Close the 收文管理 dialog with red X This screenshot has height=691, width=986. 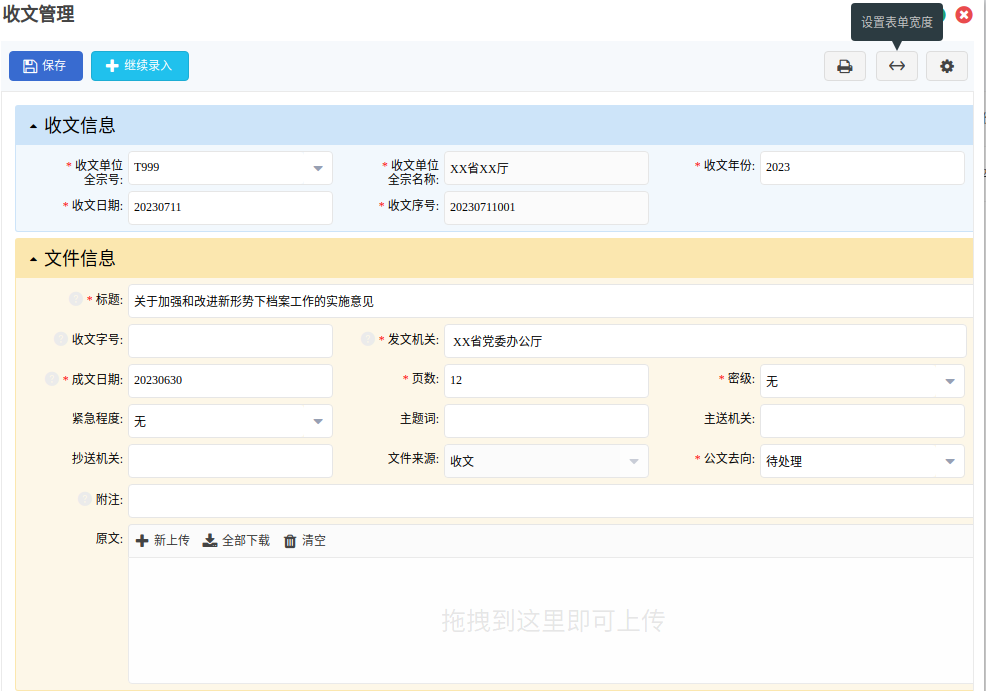[963, 14]
